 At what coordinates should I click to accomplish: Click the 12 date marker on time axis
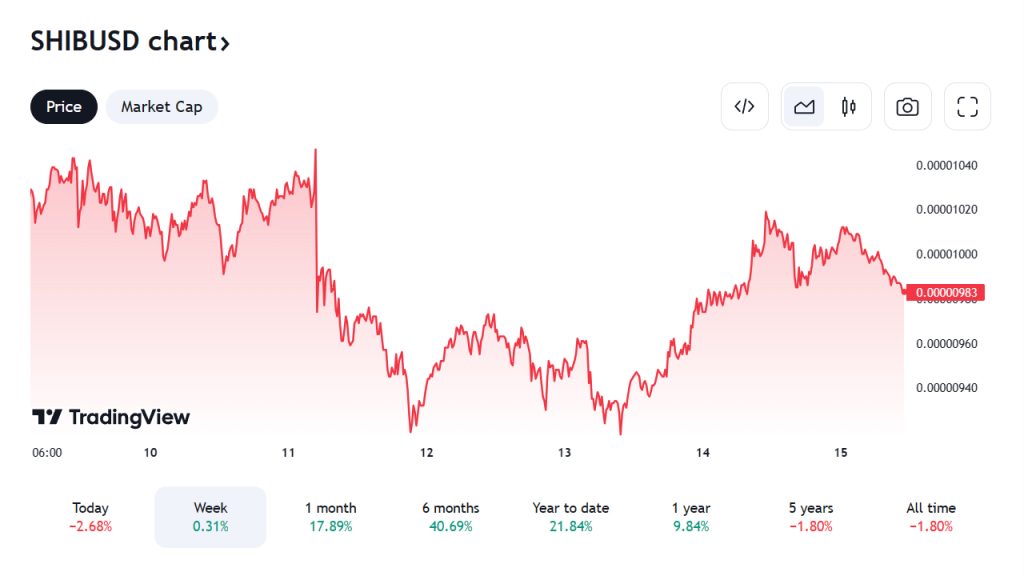click(x=426, y=453)
